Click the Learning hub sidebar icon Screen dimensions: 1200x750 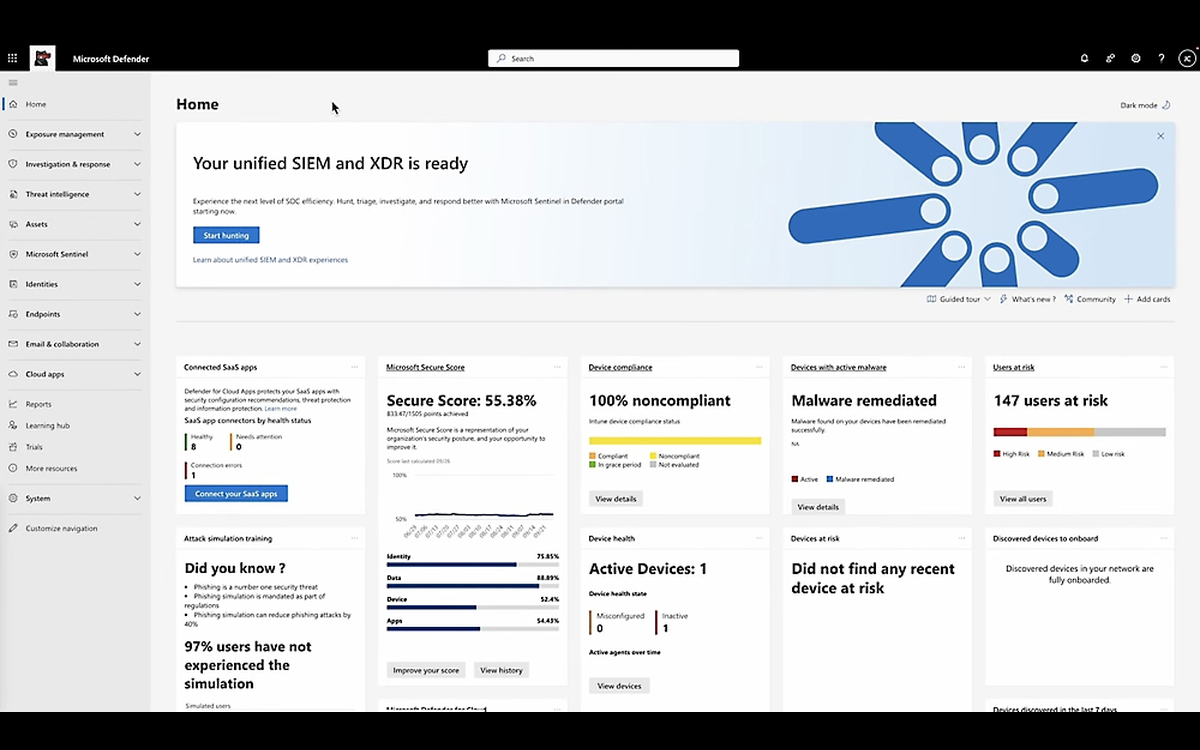click(x=13, y=425)
